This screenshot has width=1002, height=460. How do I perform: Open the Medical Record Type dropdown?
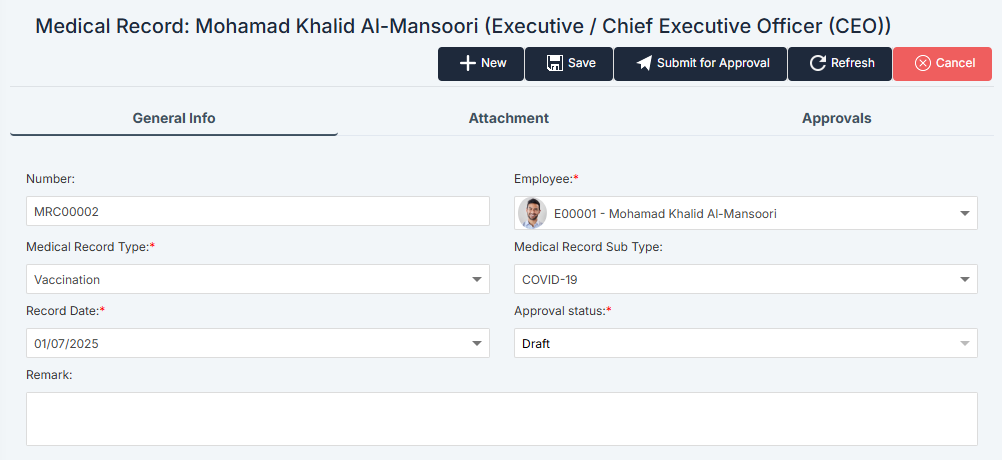(477, 280)
